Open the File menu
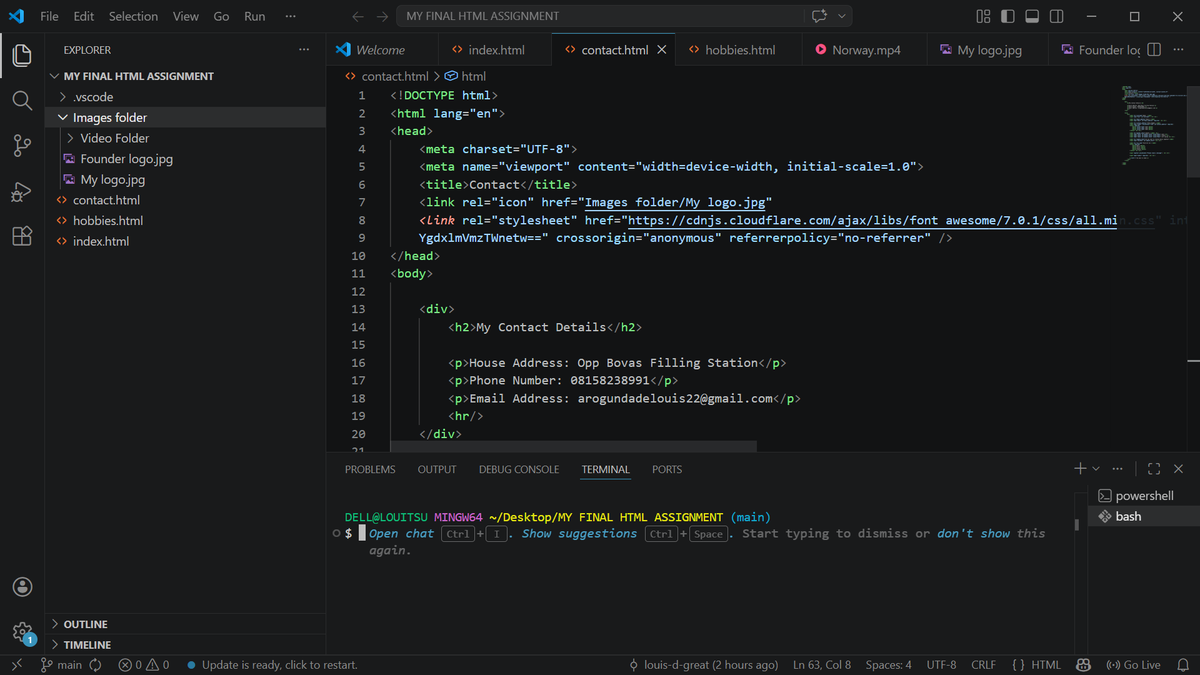 tap(49, 16)
